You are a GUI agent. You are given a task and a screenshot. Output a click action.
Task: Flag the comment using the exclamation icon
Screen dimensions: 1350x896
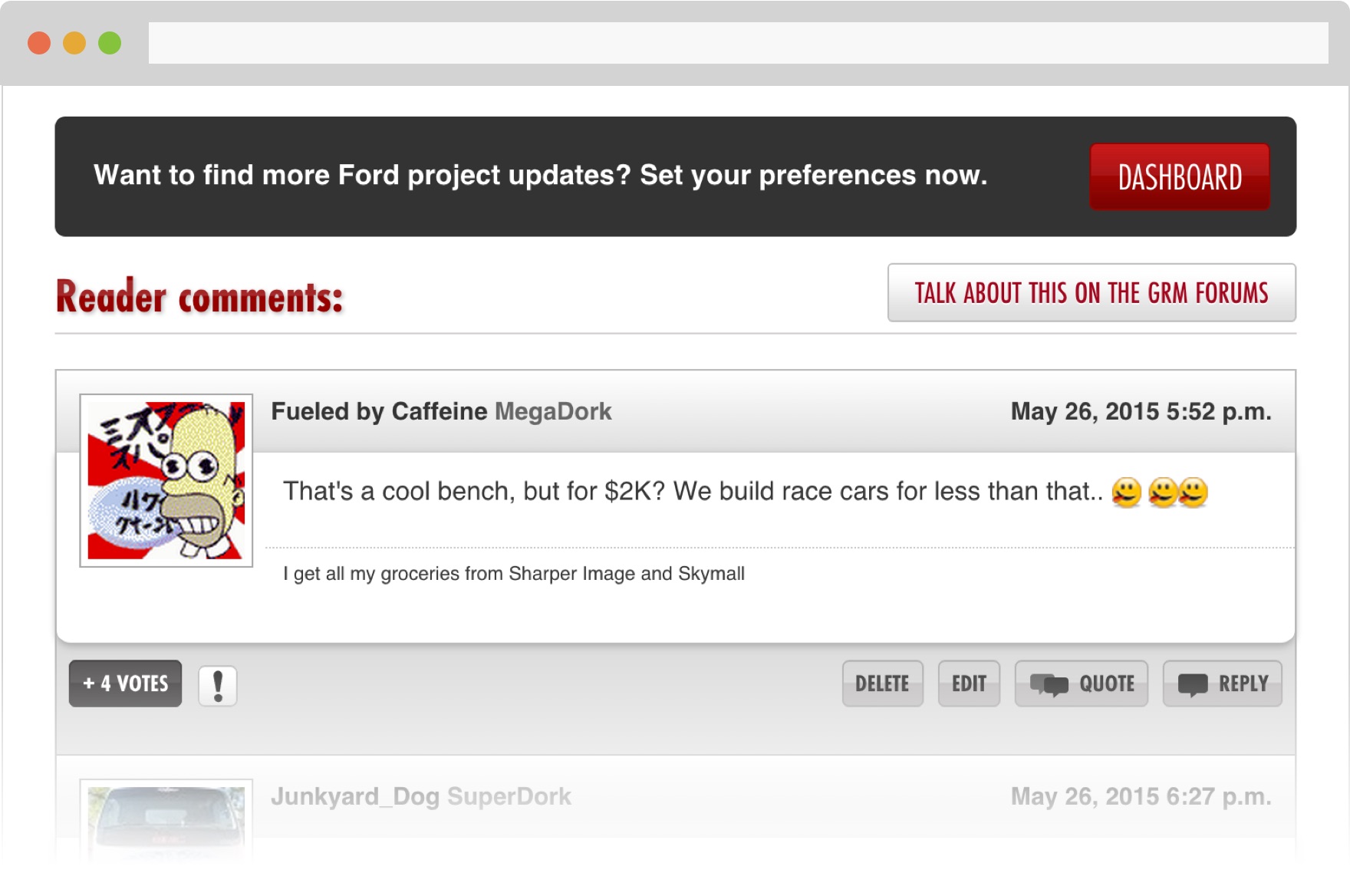pos(218,685)
